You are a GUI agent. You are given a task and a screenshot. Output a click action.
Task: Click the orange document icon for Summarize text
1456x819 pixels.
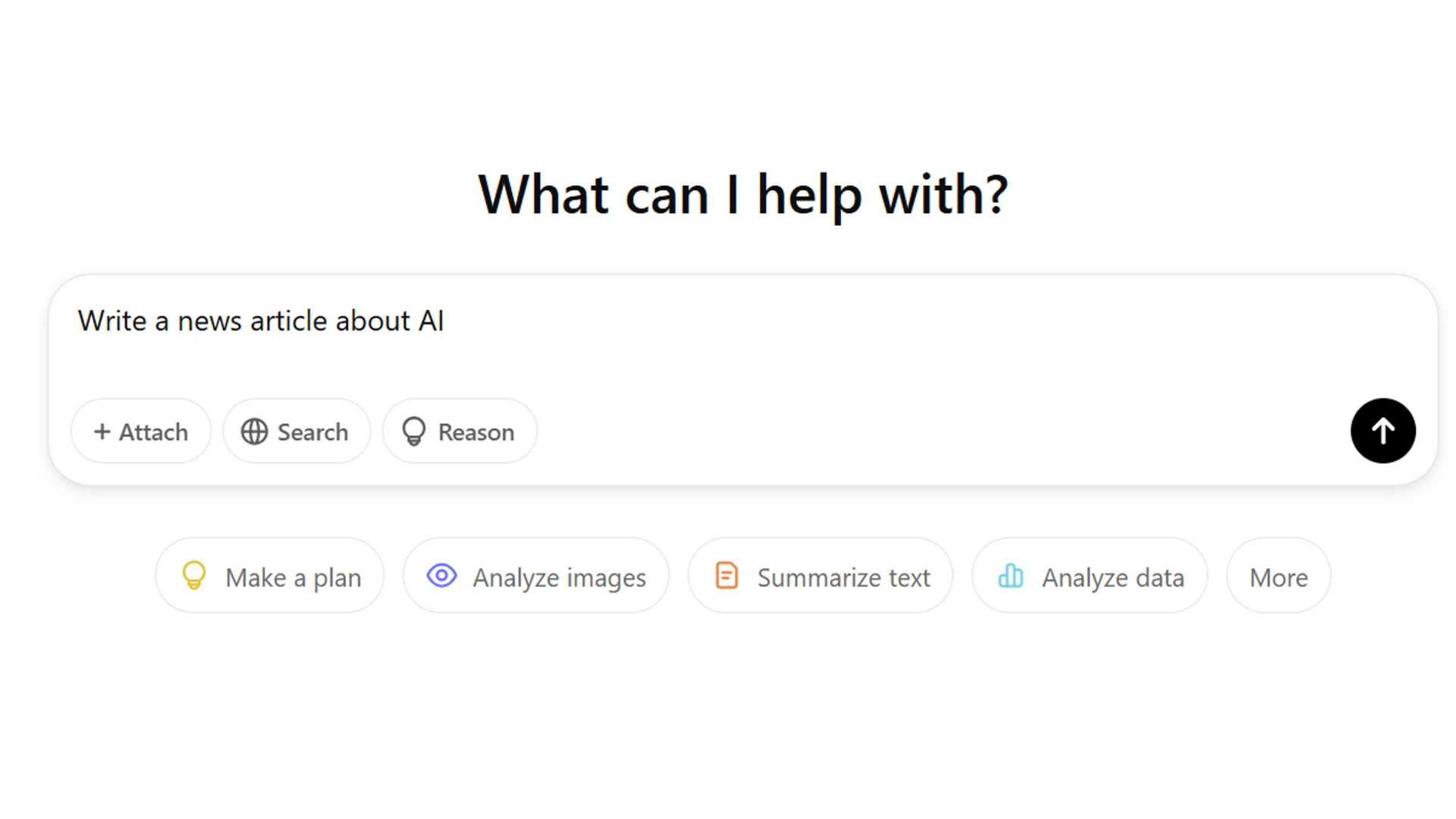(x=726, y=576)
